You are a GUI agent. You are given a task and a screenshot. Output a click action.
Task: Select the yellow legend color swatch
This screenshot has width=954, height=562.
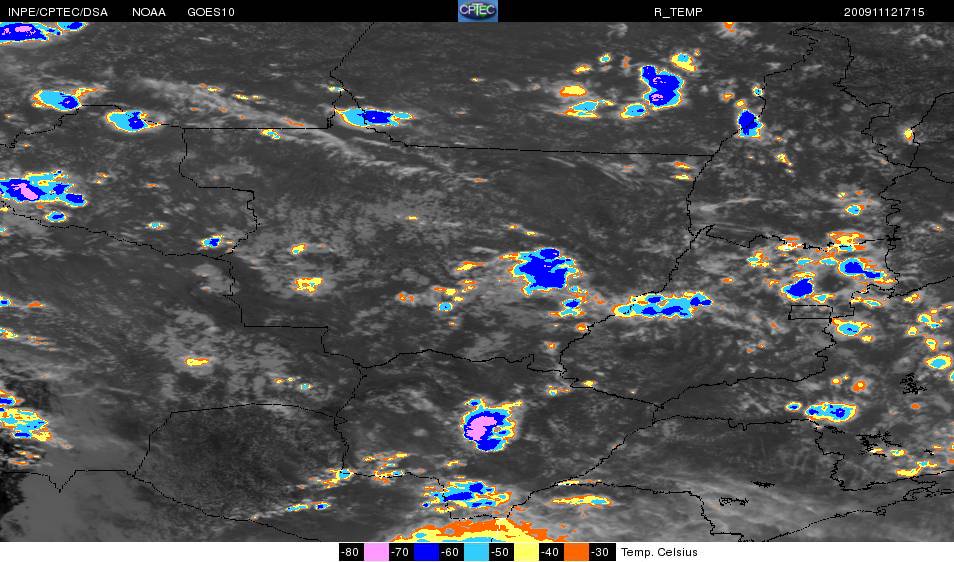526,552
